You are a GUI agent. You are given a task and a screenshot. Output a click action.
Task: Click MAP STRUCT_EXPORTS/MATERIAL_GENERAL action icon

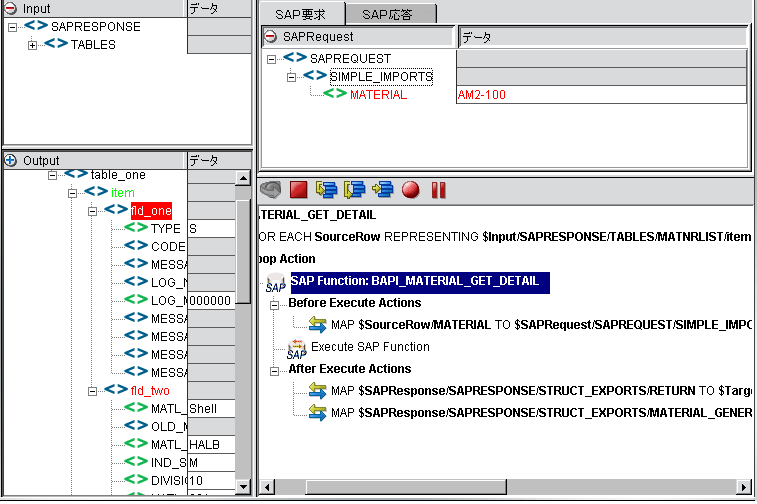coord(318,412)
